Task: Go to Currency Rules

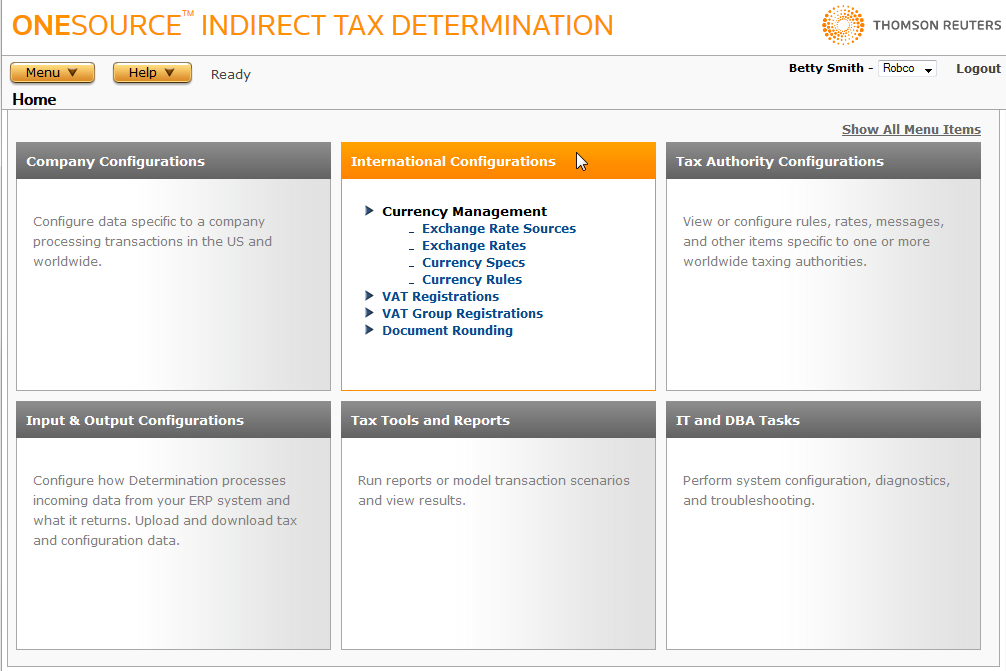Action: (x=472, y=279)
